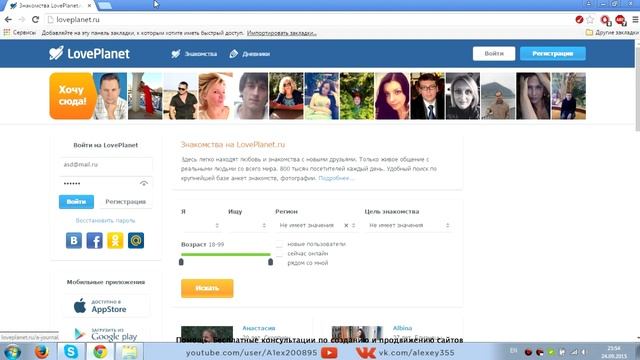Click the Подробнее link in description
Viewport: 640px width, 360px height.
pos(336,178)
